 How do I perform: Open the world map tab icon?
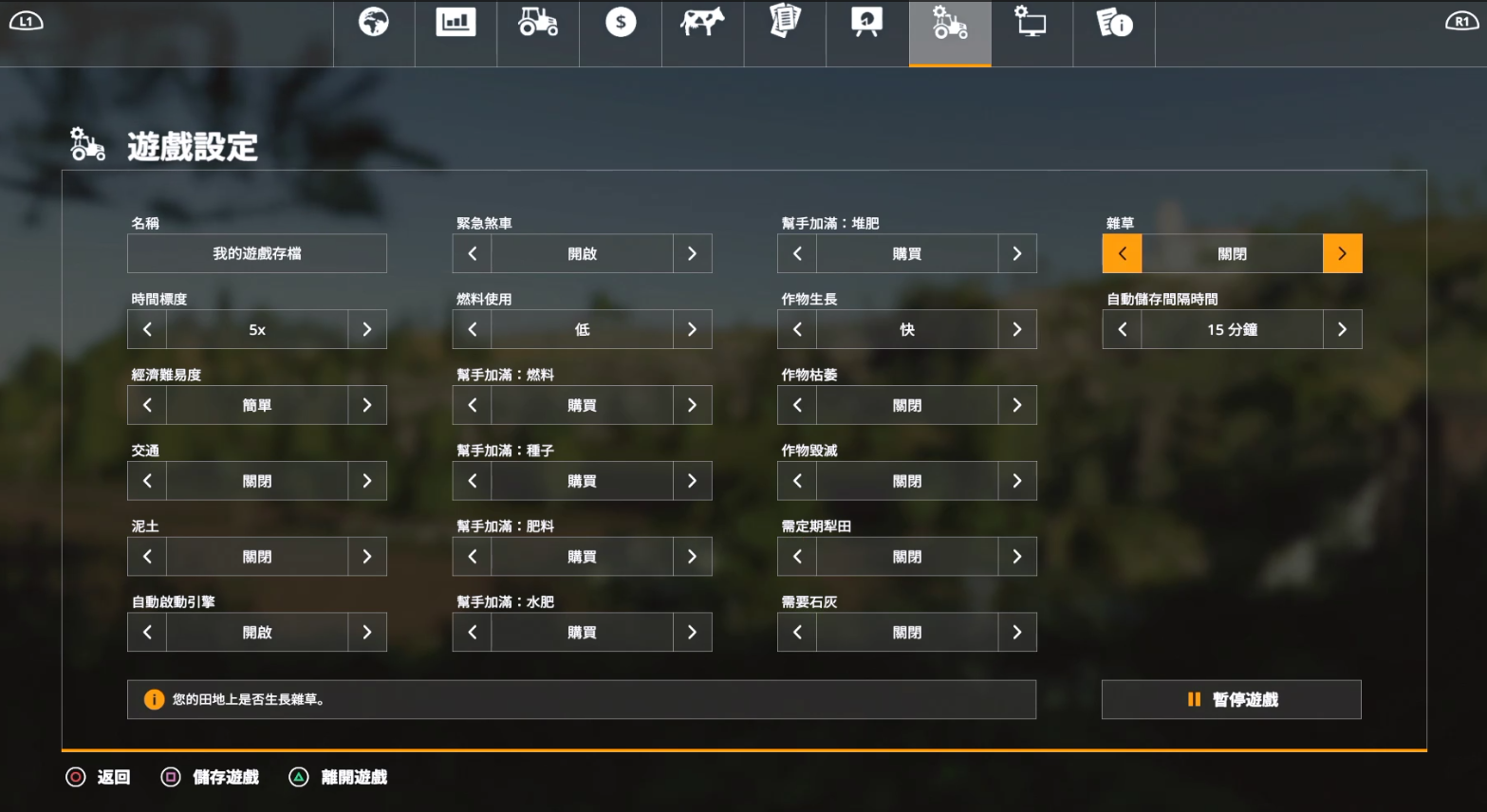pos(374,22)
